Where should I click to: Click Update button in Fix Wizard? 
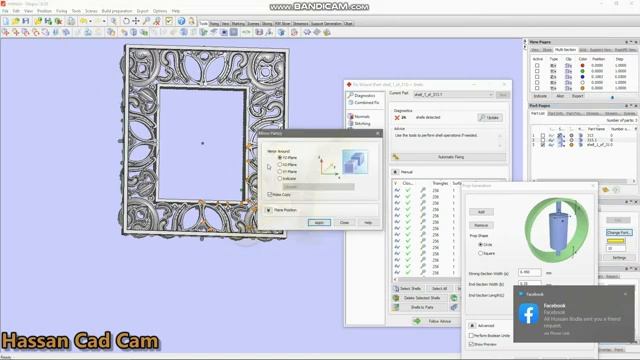490,118
